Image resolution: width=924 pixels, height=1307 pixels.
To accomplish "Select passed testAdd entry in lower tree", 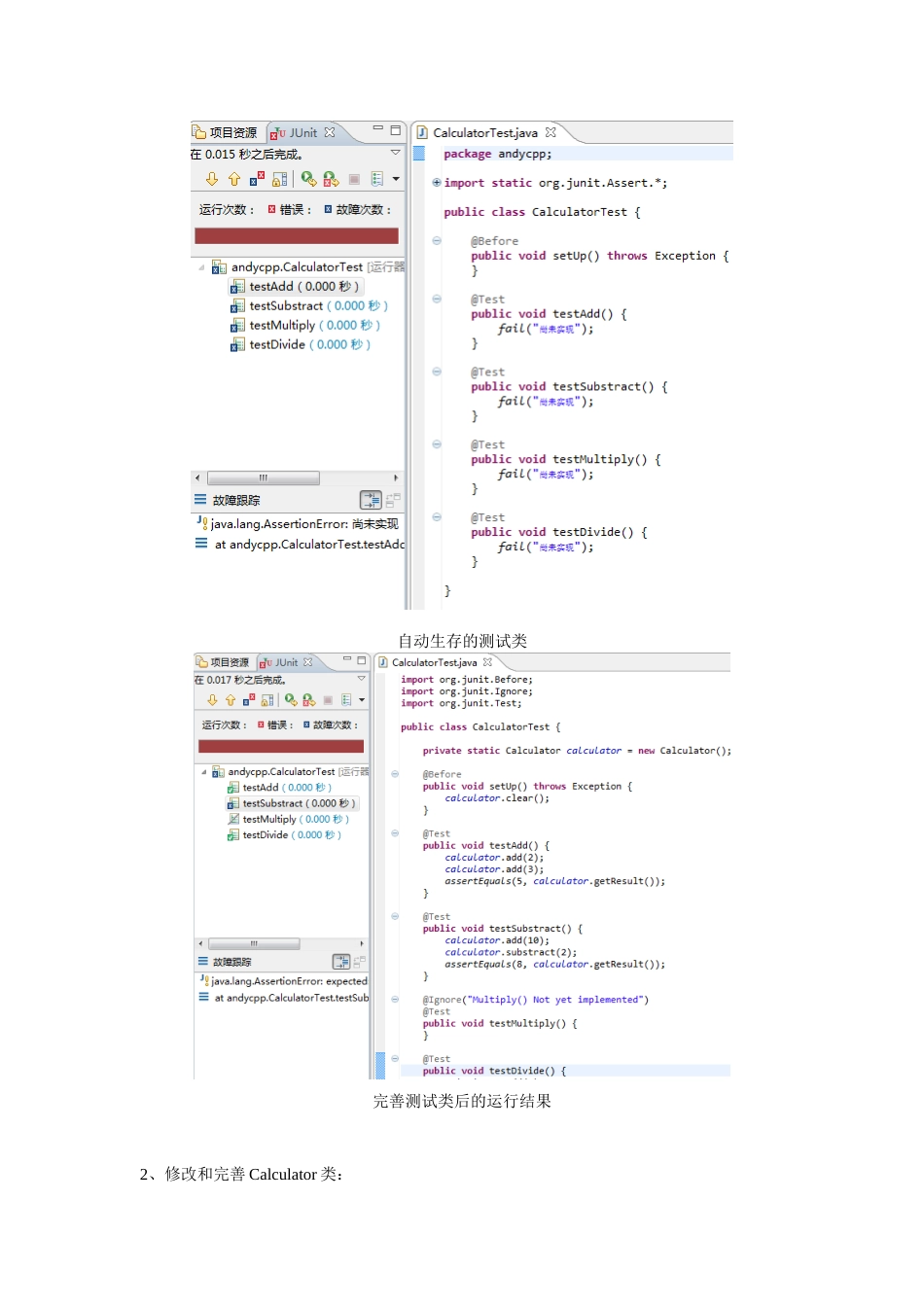I will pyautogui.click(x=280, y=788).
